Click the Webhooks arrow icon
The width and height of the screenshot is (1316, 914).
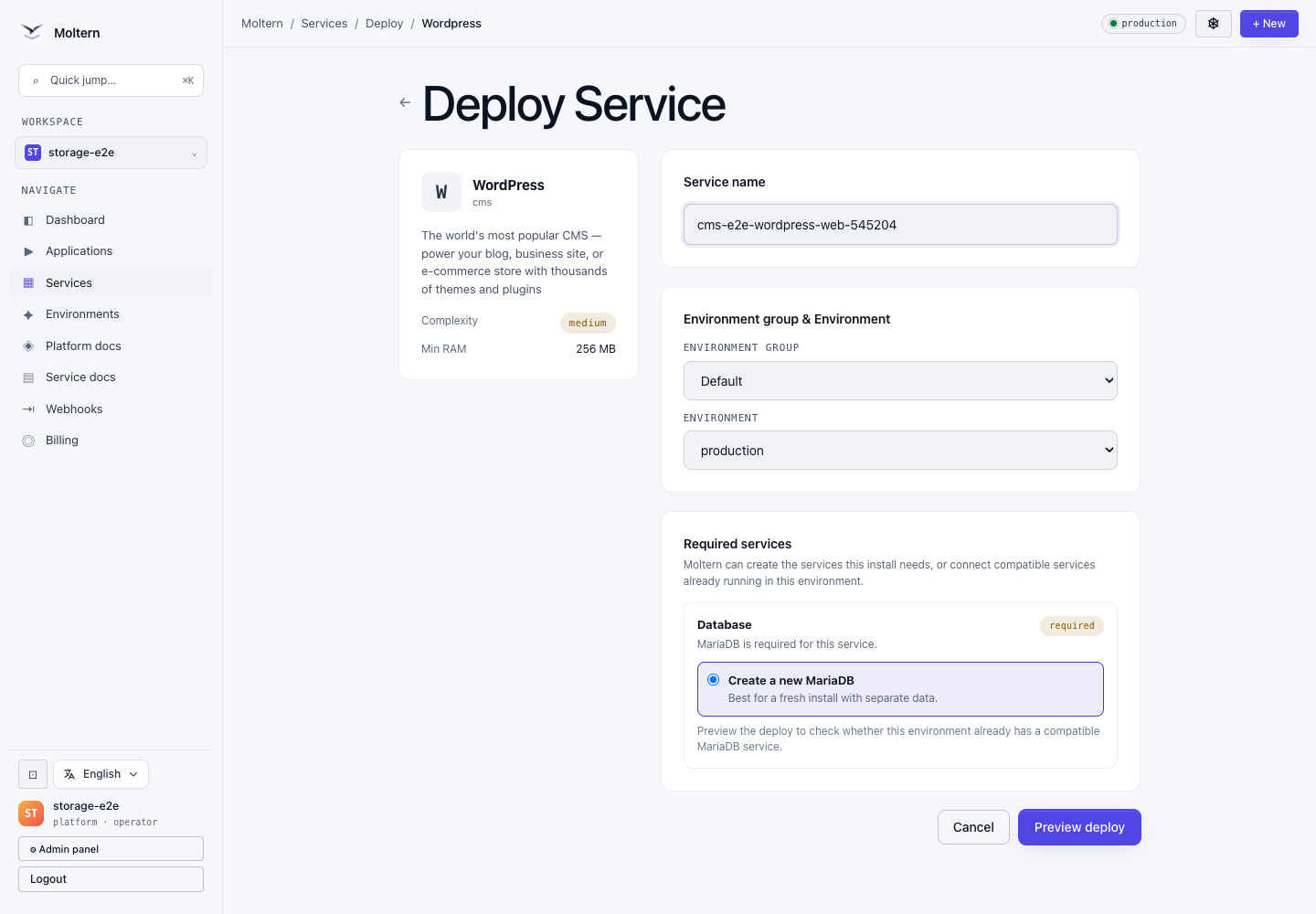coord(28,409)
